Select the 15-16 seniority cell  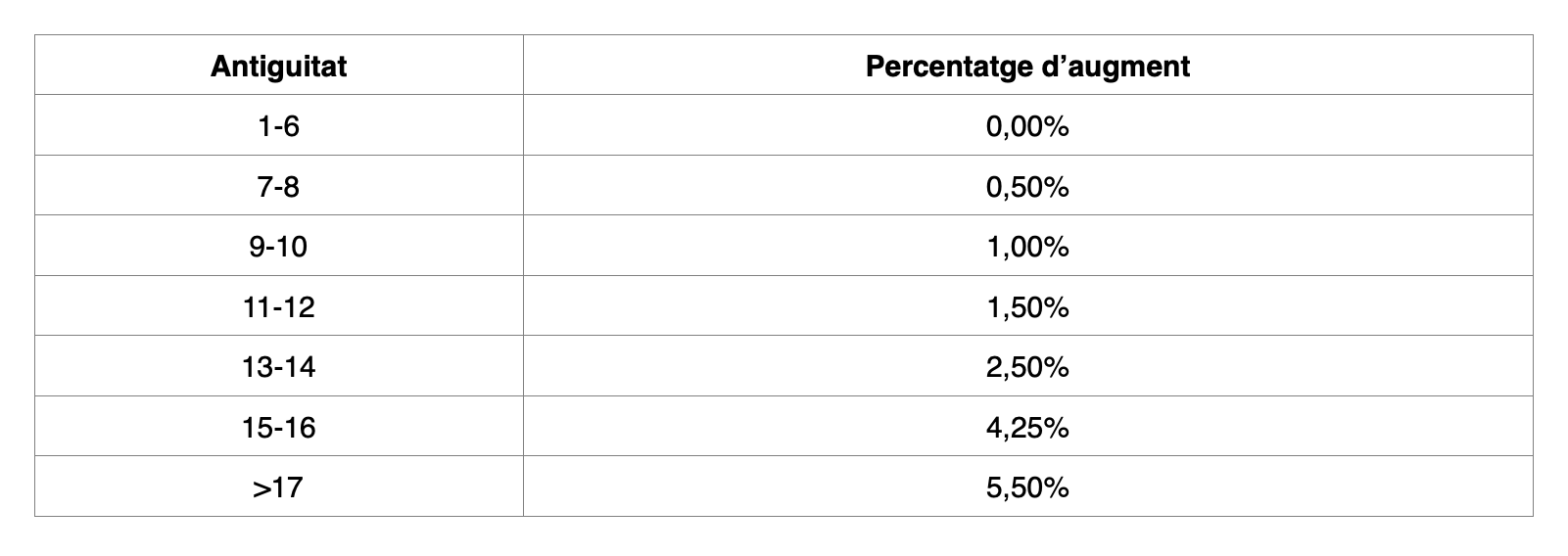pyautogui.click(x=278, y=428)
